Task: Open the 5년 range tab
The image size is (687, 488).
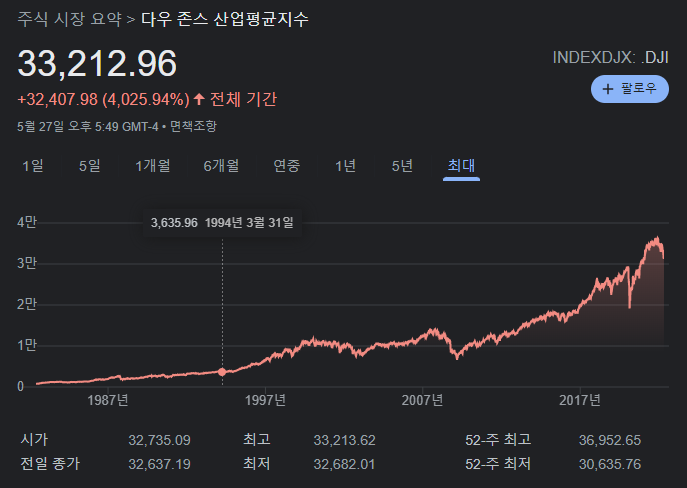Action: (x=402, y=166)
